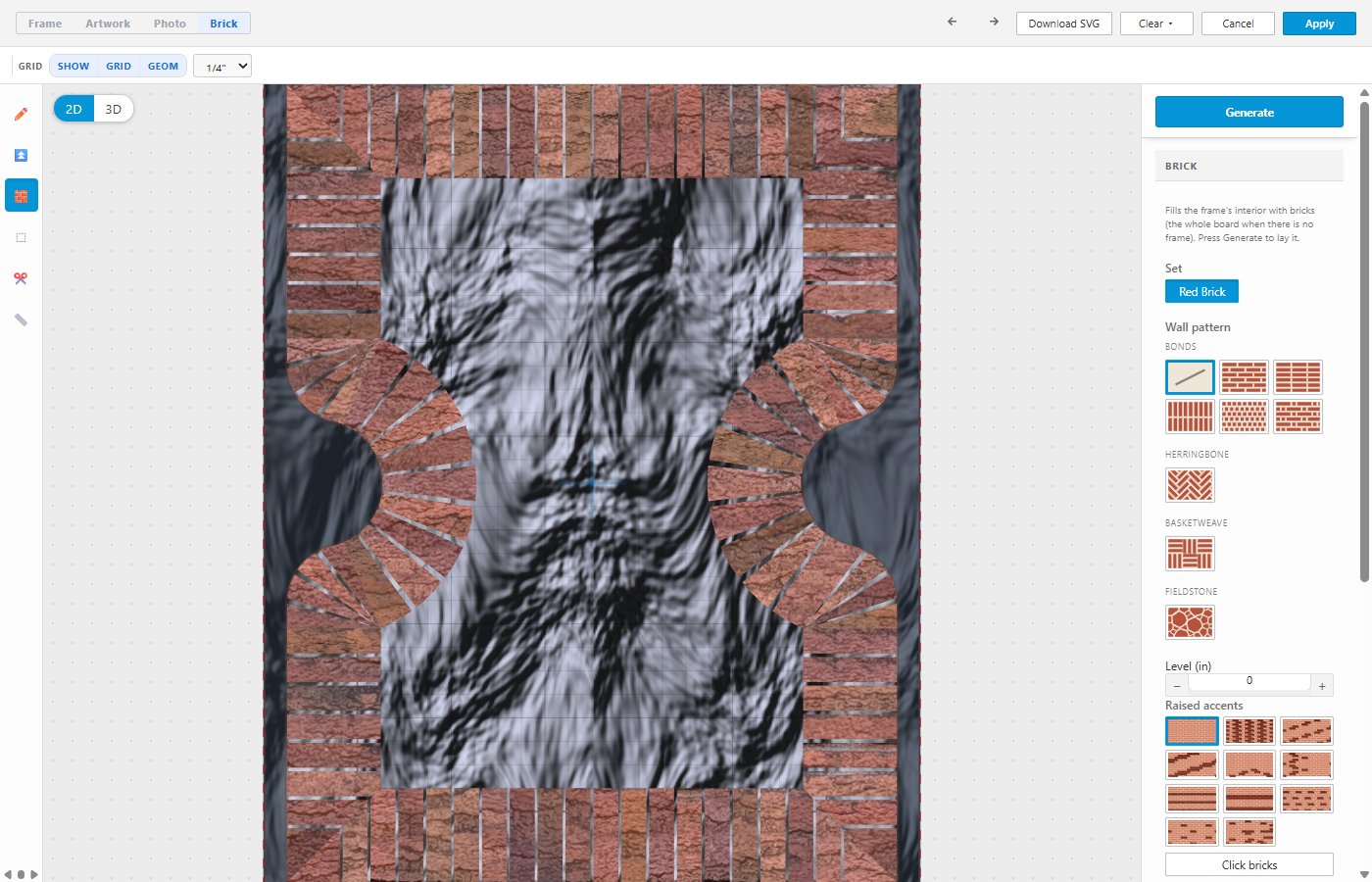Switch canvas to 3D view

pyautogui.click(x=114, y=109)
